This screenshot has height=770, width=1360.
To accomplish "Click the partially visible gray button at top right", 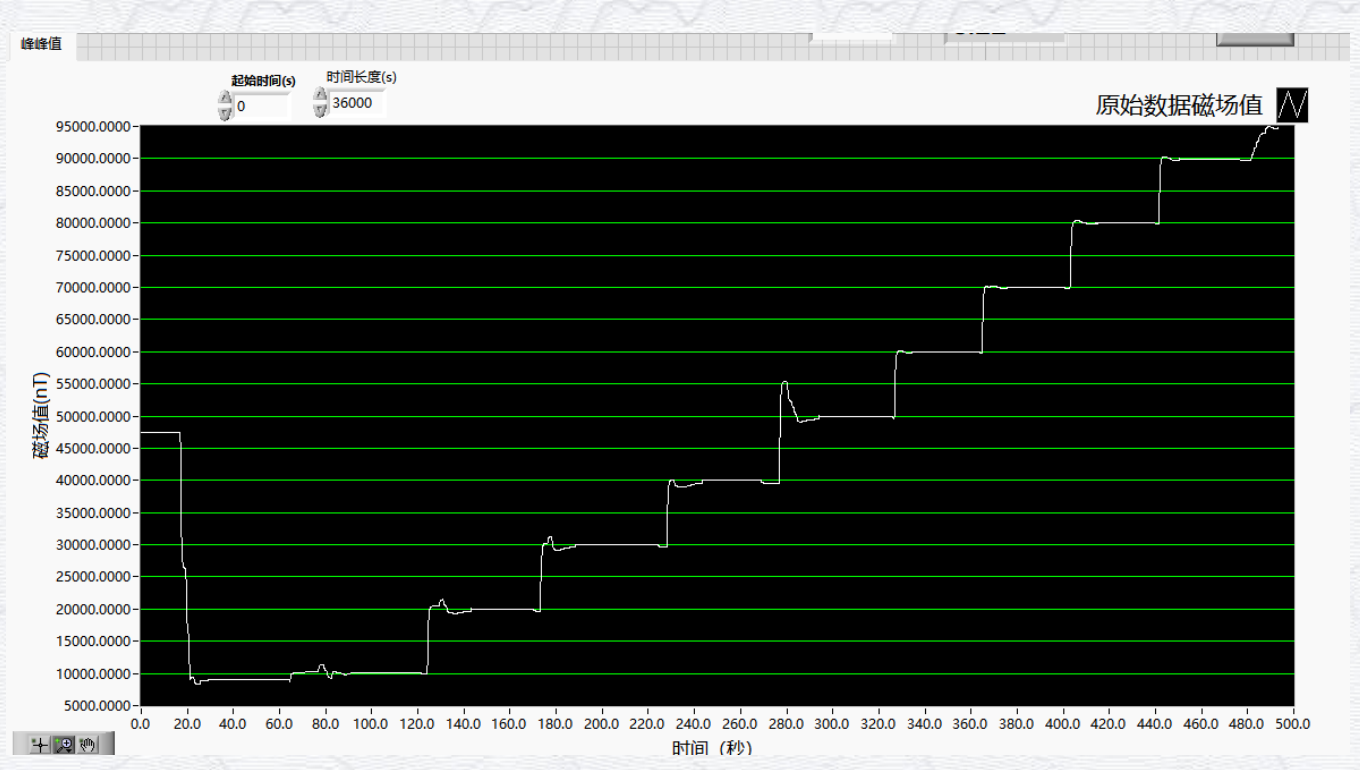I will tap(1255, 38).
